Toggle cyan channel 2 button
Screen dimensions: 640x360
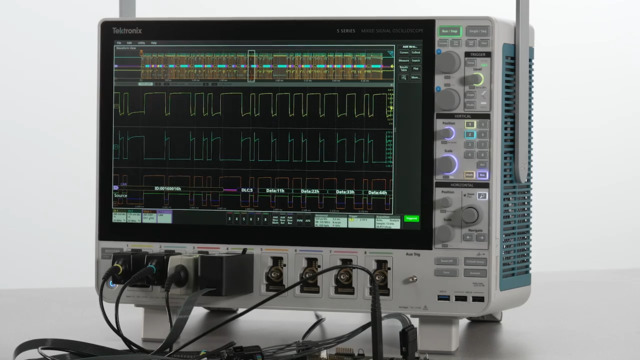pos(471,134)
